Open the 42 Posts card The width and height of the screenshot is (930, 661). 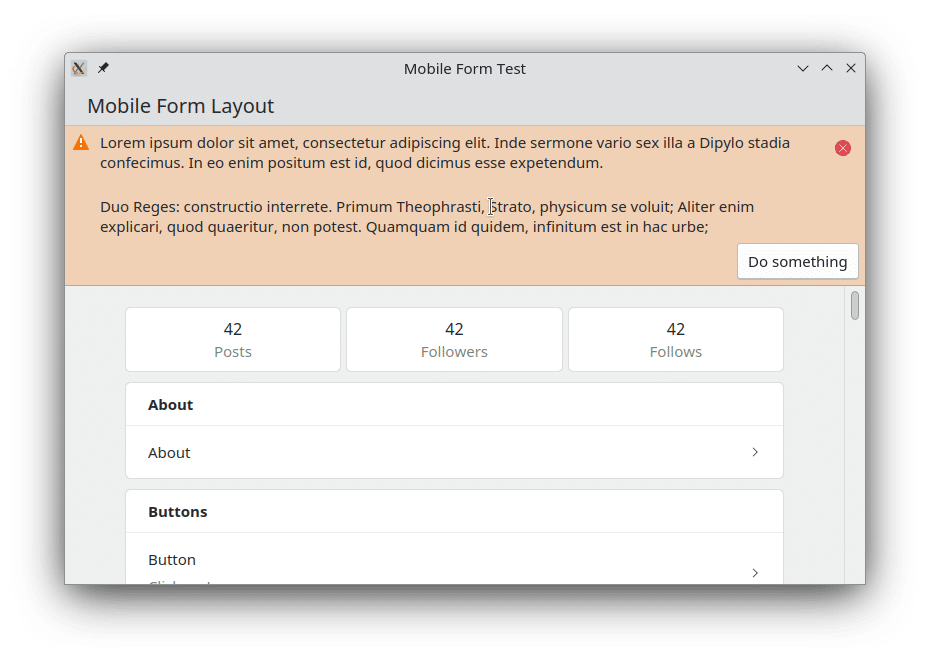(233, 339)
